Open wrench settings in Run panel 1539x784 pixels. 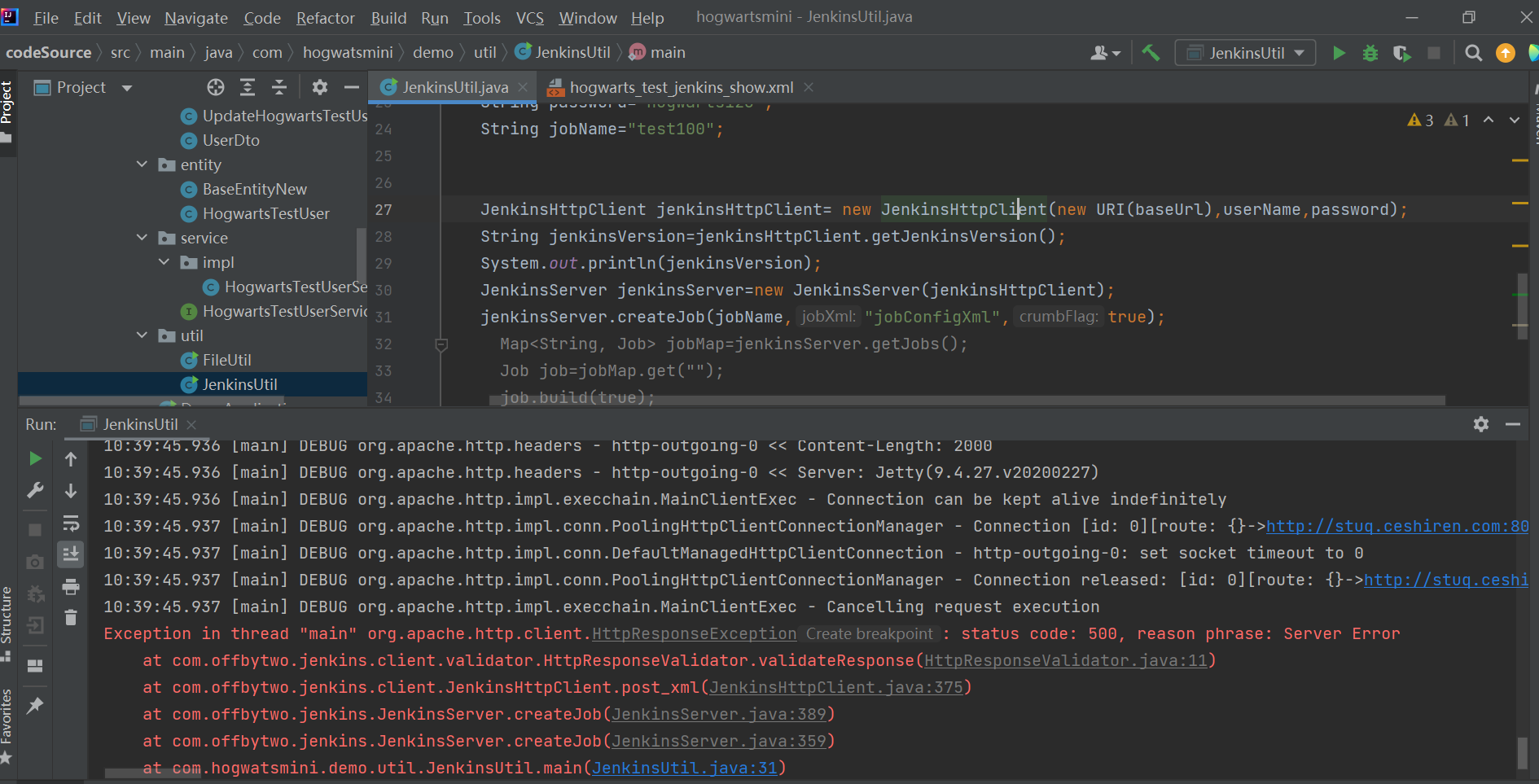tap(35, 490)
